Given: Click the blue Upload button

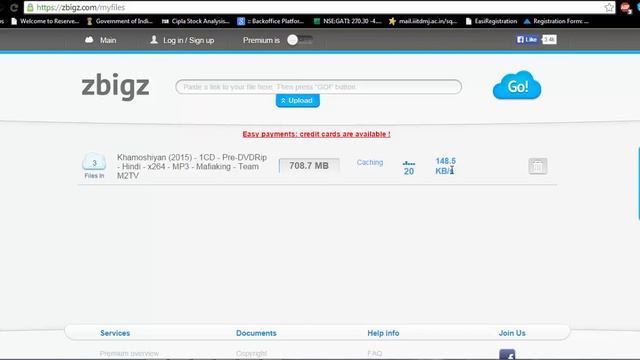Looking at the screenshot, I should pos(298,100).
